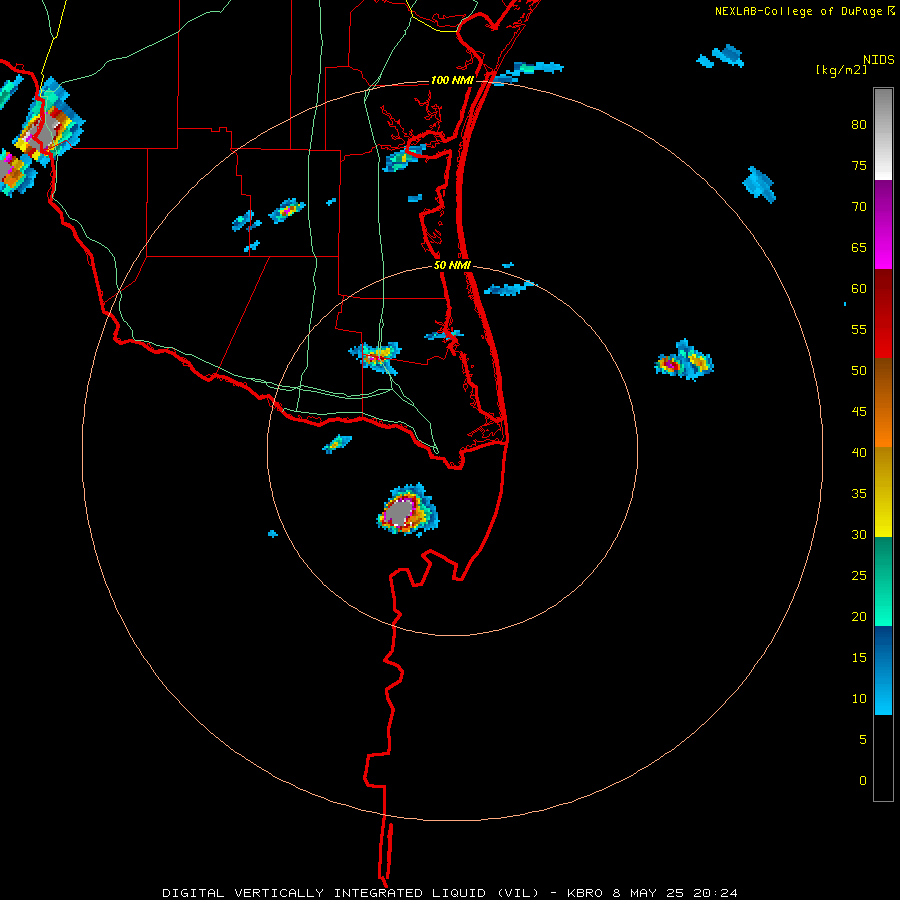Click the 5 value on the color scale
This screenshot has height=900, width=900.
coord(863,739)
